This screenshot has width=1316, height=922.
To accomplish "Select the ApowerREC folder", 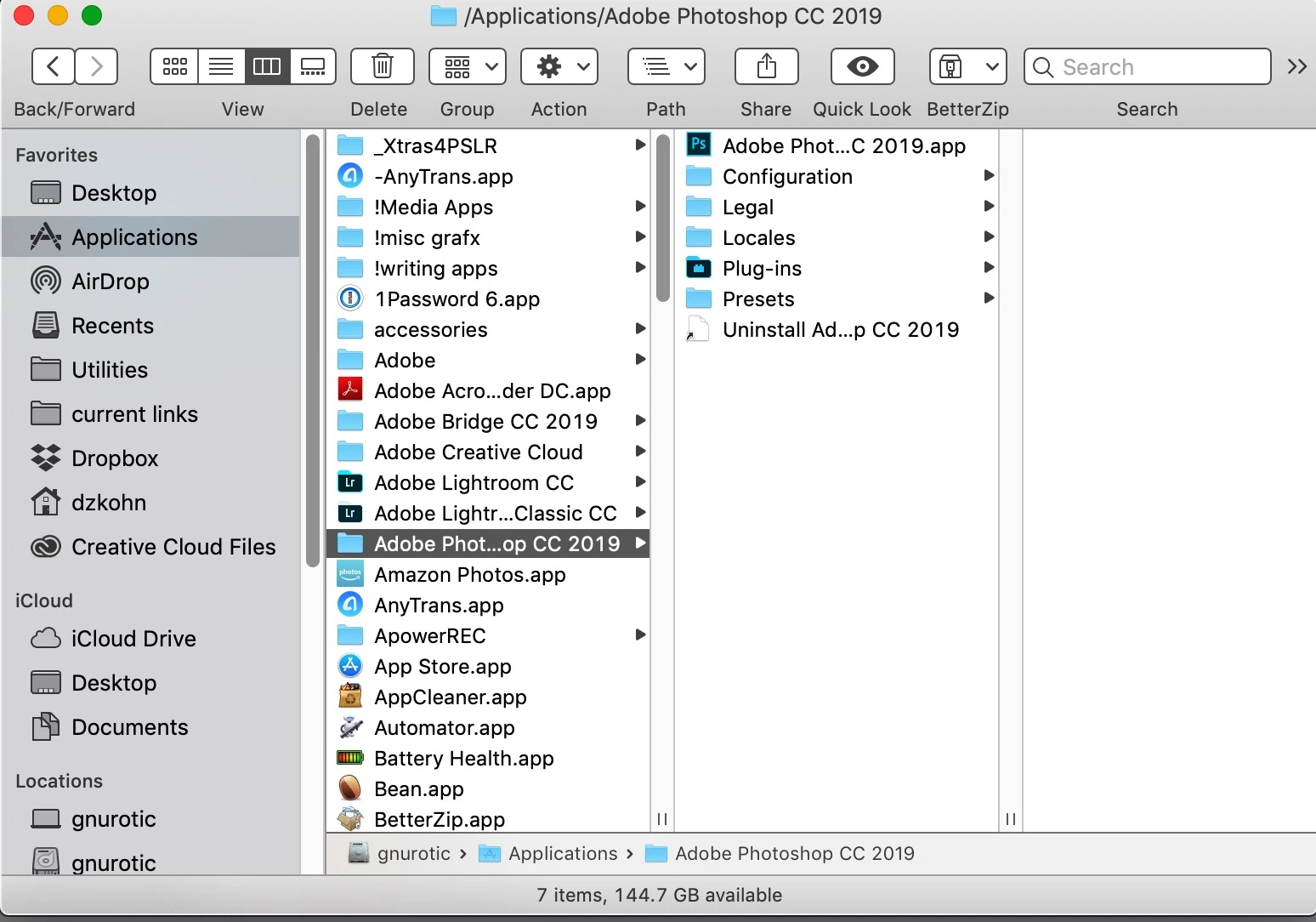I will (488, 636).
